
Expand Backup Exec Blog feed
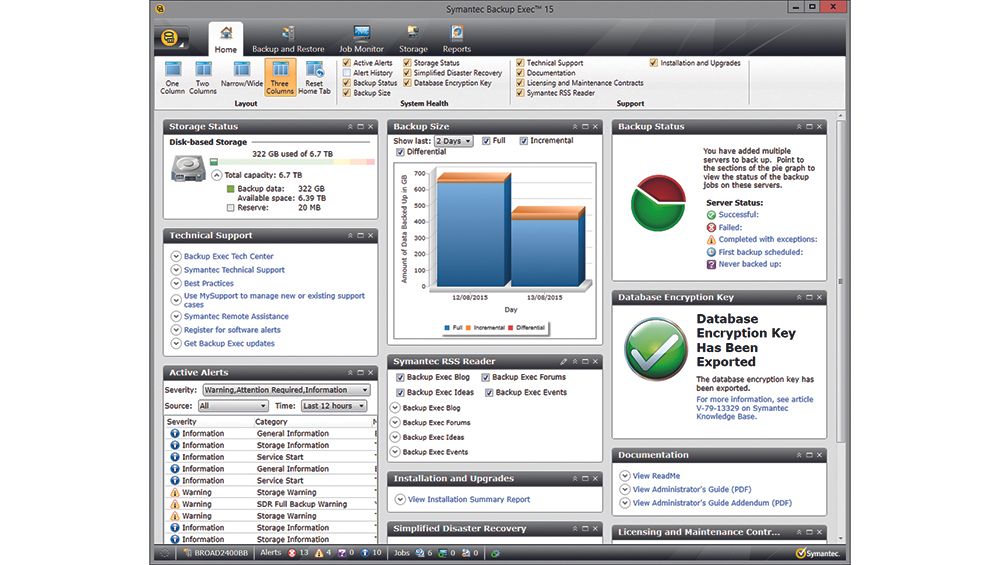click(395, 407)
